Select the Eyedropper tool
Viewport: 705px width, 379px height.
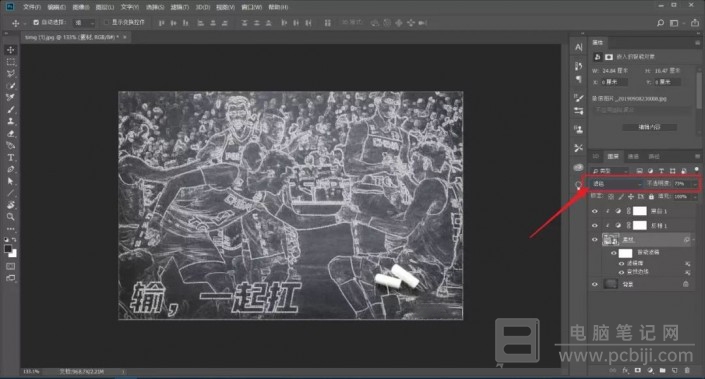coord(10,97)
